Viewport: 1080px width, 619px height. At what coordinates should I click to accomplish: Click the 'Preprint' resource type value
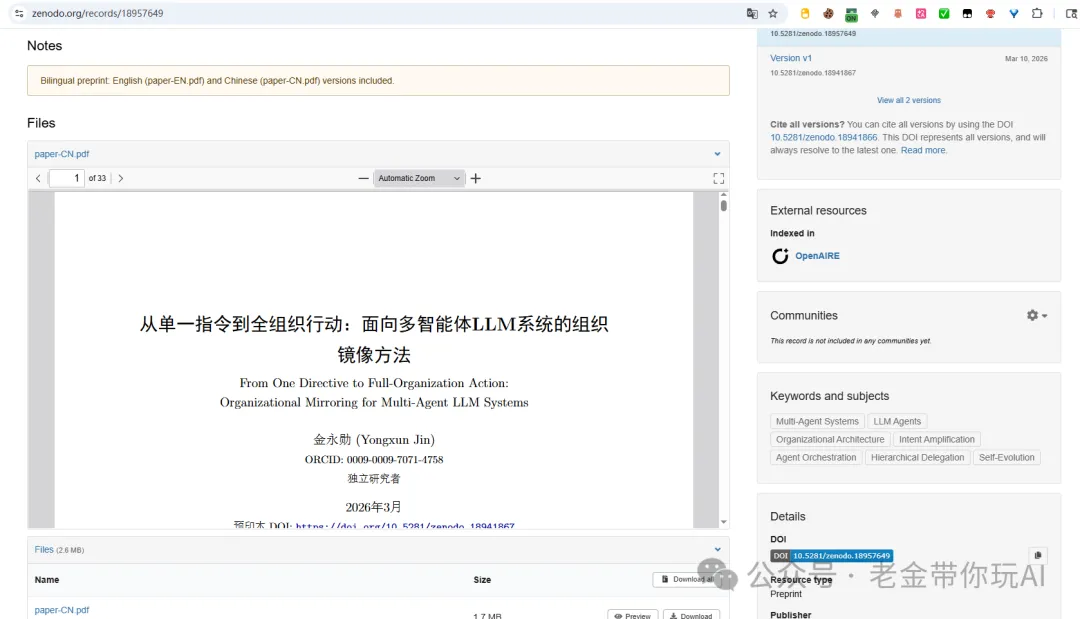(786, 594)
